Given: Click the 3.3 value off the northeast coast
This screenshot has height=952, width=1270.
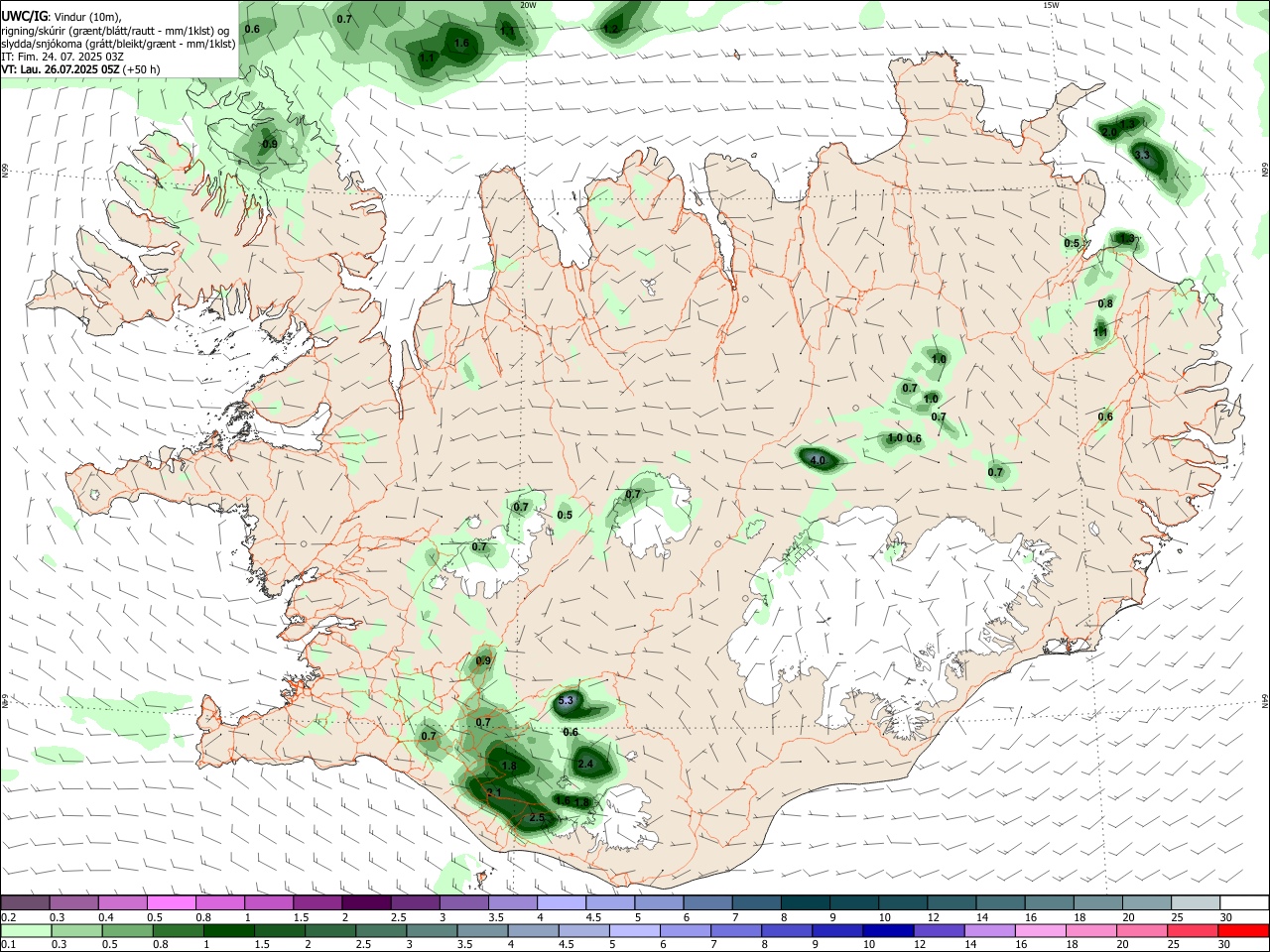Looking at the screenshot, I should pyautogui.click(x=1142, y=155).
